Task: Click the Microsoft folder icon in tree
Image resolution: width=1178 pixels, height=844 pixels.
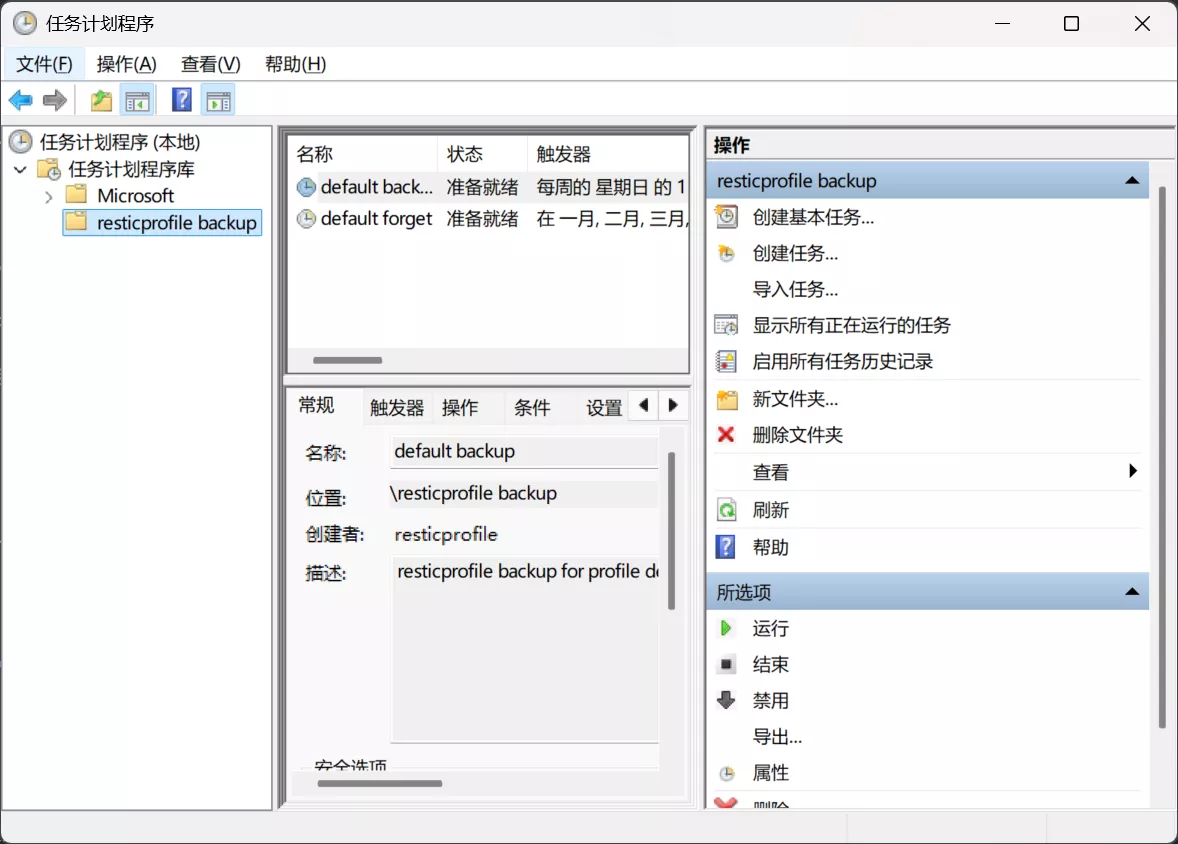Action: 77,195
